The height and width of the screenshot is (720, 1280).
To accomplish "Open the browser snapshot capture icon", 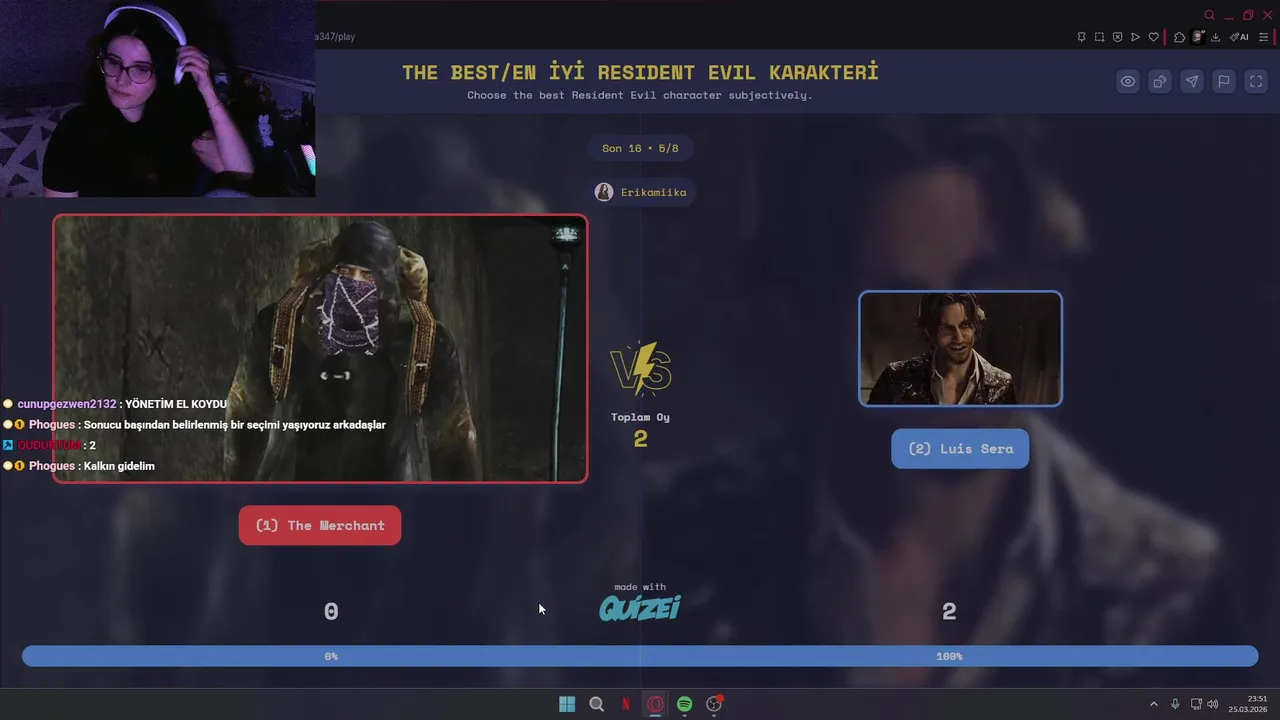I will pyautogui.click(x=1100, y=37).
